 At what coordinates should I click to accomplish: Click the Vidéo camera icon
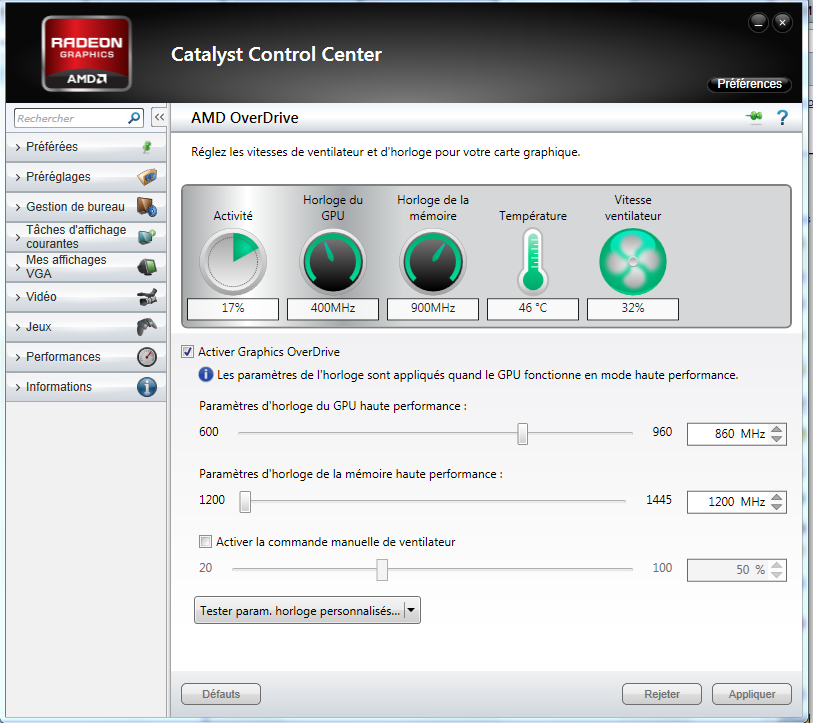pos(147,297)
